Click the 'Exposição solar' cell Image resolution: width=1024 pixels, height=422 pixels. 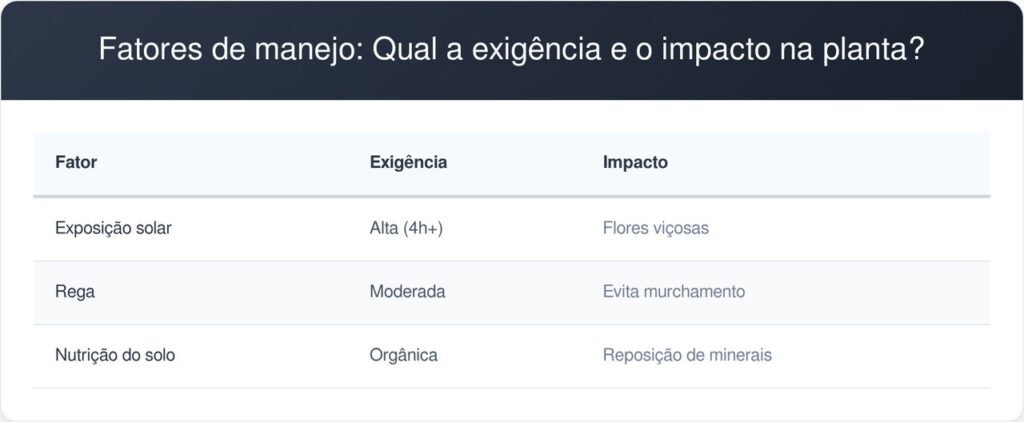click(113, 228)
